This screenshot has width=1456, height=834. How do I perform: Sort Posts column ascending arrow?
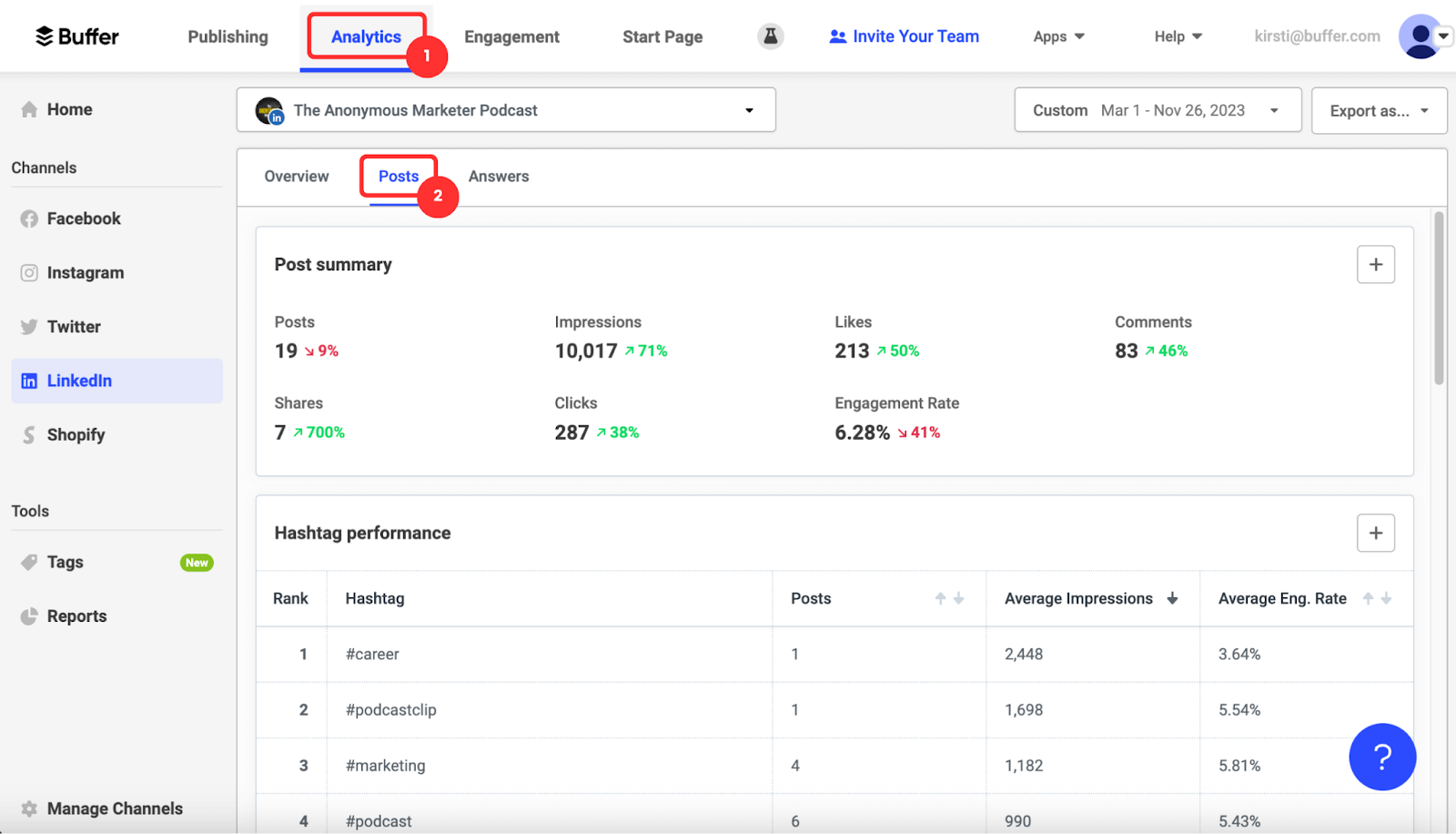940,598
